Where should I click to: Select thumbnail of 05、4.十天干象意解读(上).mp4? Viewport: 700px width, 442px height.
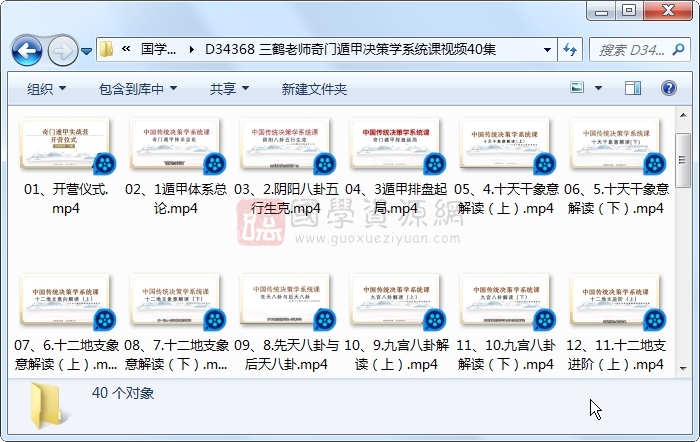click(504, 143)
